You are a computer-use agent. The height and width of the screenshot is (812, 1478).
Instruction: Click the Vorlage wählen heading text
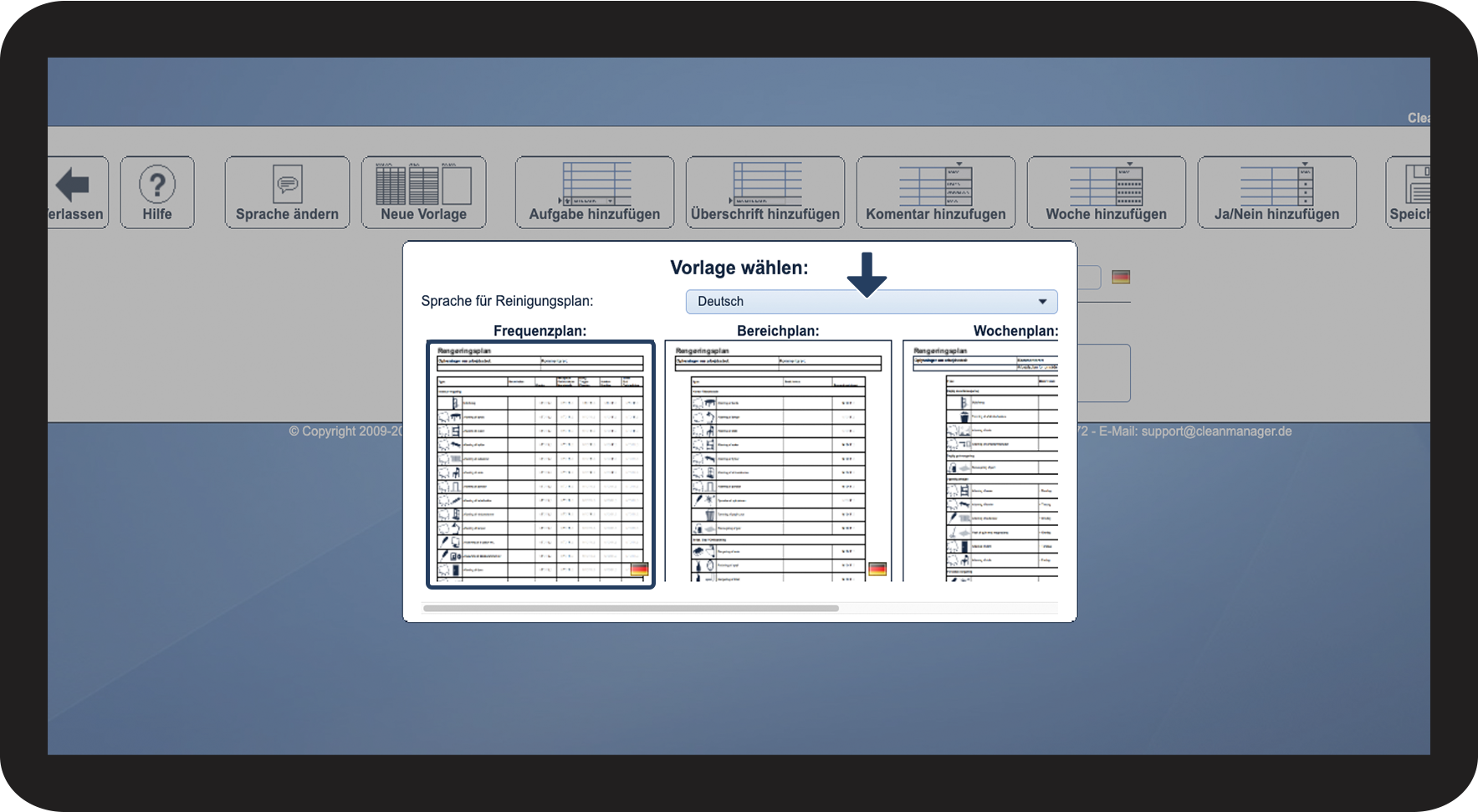pos(739,268)
